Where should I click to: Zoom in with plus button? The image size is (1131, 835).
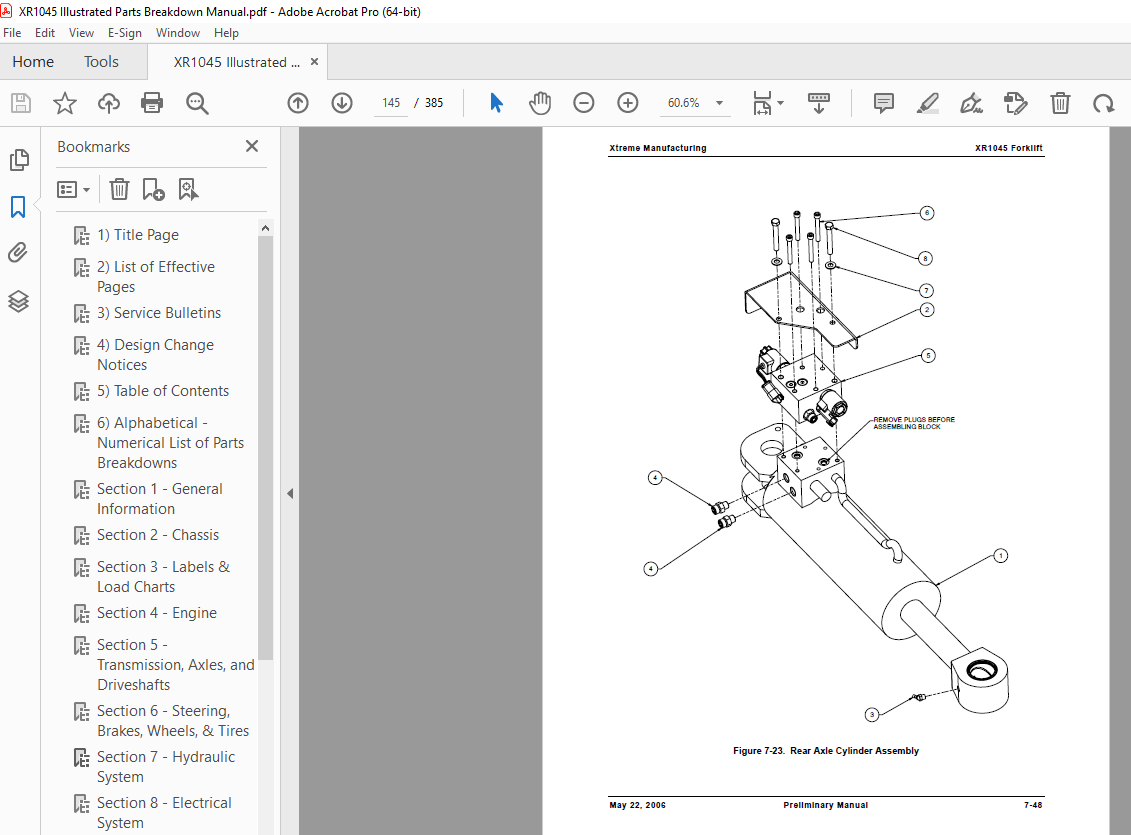(628, 103)
